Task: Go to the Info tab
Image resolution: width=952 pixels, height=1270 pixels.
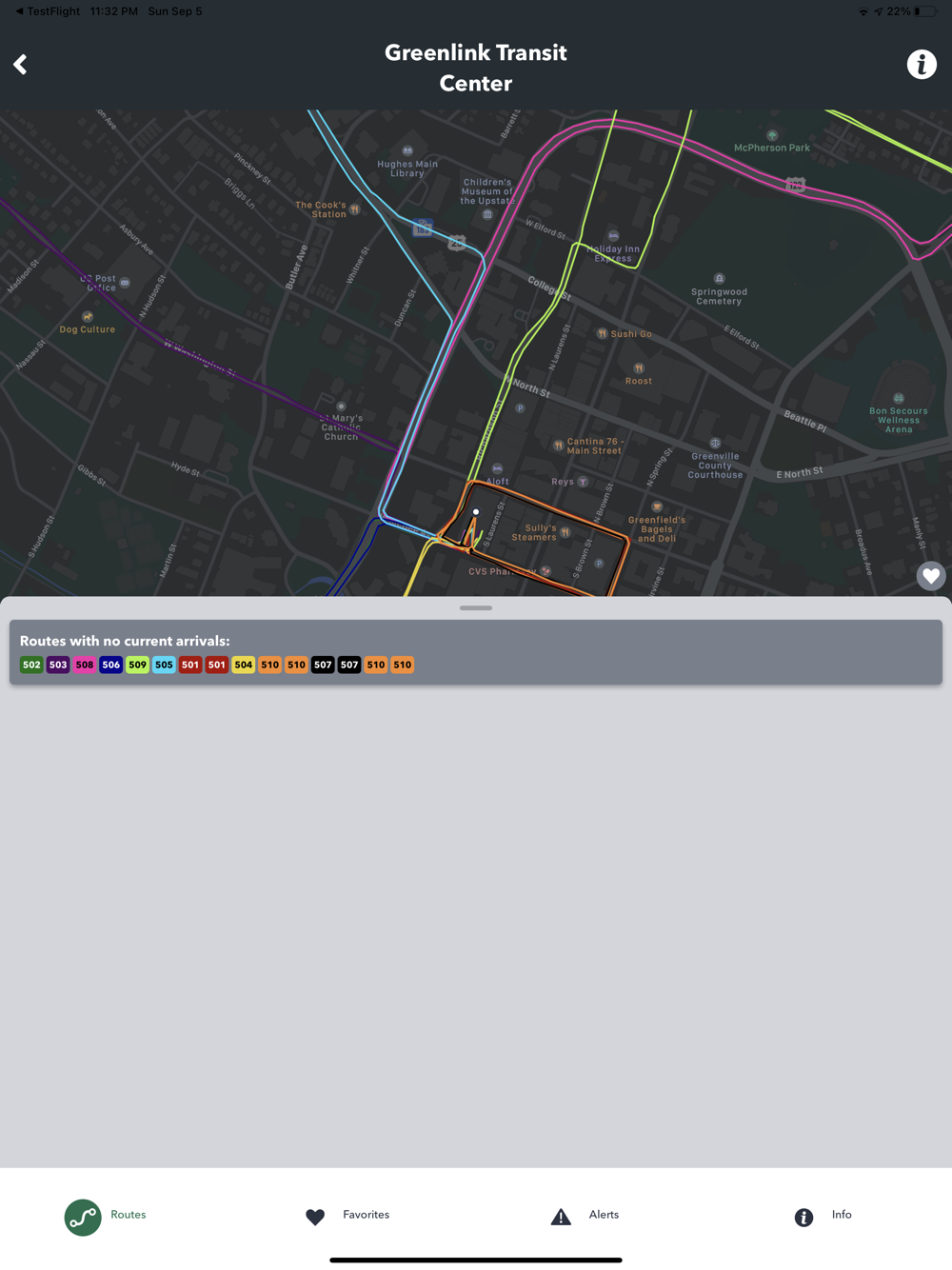Action: point(823,1216)
